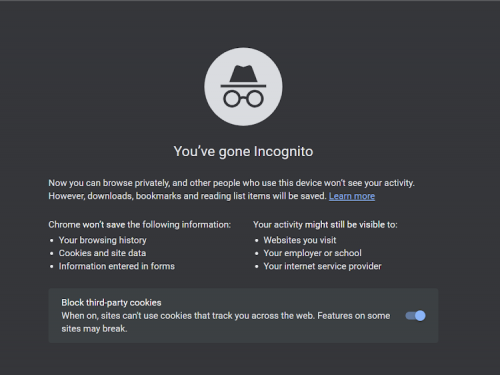
Task: Click the "Block third-party cookies" title
Action: click(x=111, y=303)
